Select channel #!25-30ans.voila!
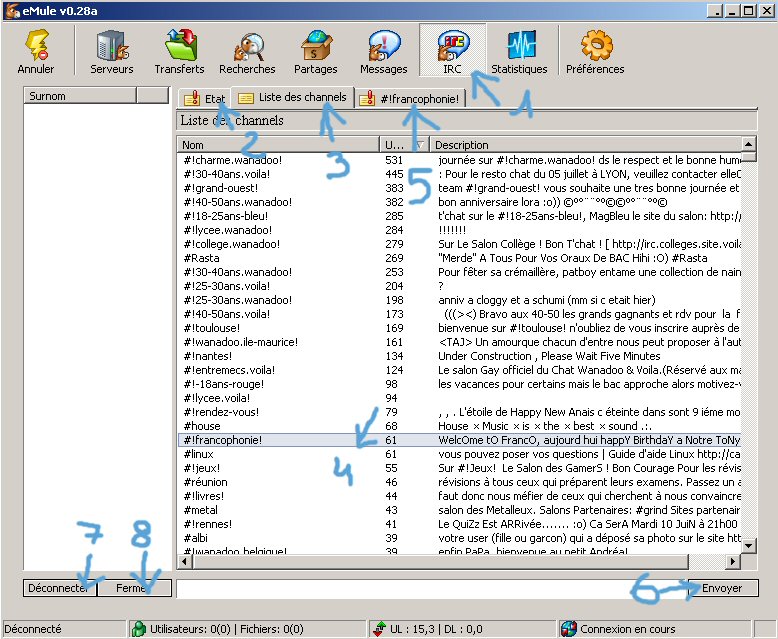Image resolution: width=778 pixels, height=639 pixels. pyautogui.click(x=459, y=286)
